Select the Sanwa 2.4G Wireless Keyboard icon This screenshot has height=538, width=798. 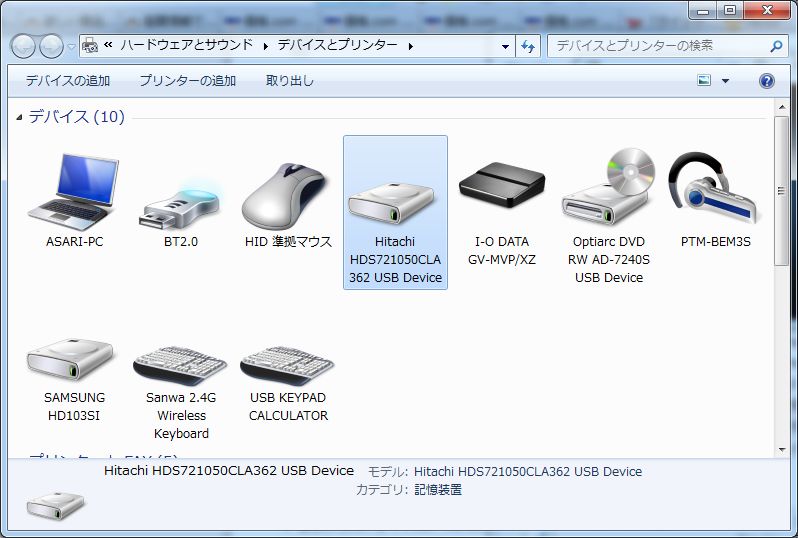coord(180,365)
